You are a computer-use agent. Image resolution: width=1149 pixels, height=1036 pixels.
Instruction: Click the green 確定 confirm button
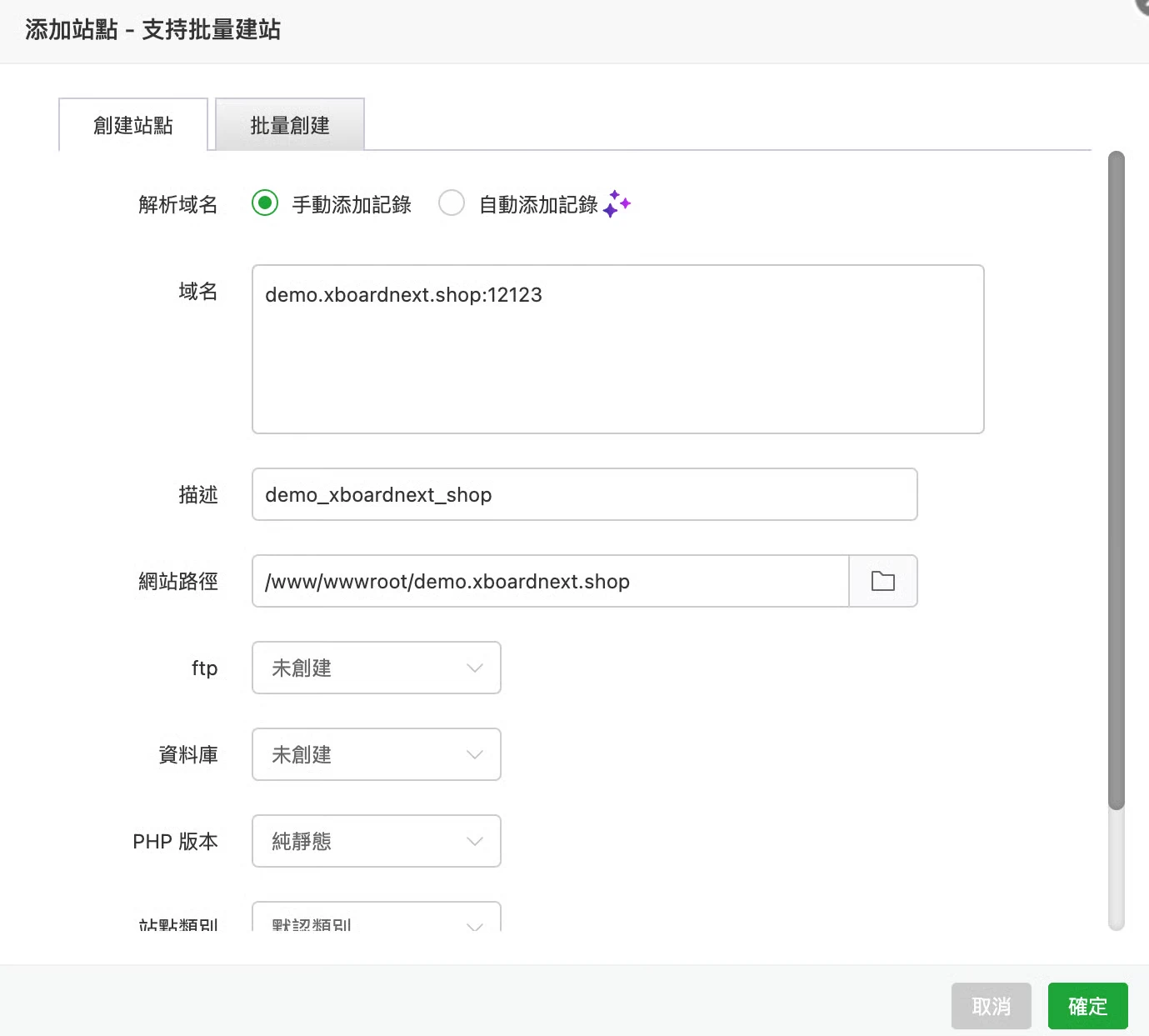pyautogui.click(x=1087, y=1006)
